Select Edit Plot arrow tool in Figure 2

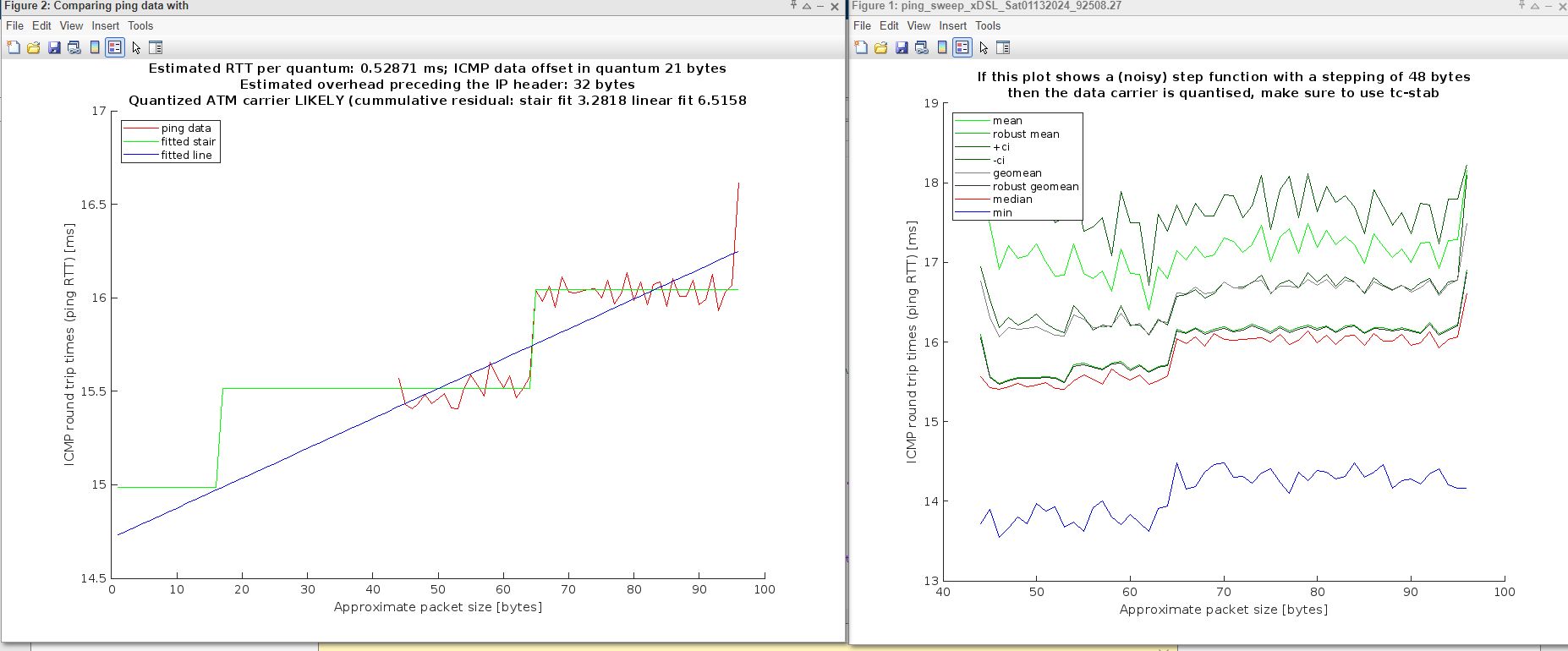tap(136, 47)
